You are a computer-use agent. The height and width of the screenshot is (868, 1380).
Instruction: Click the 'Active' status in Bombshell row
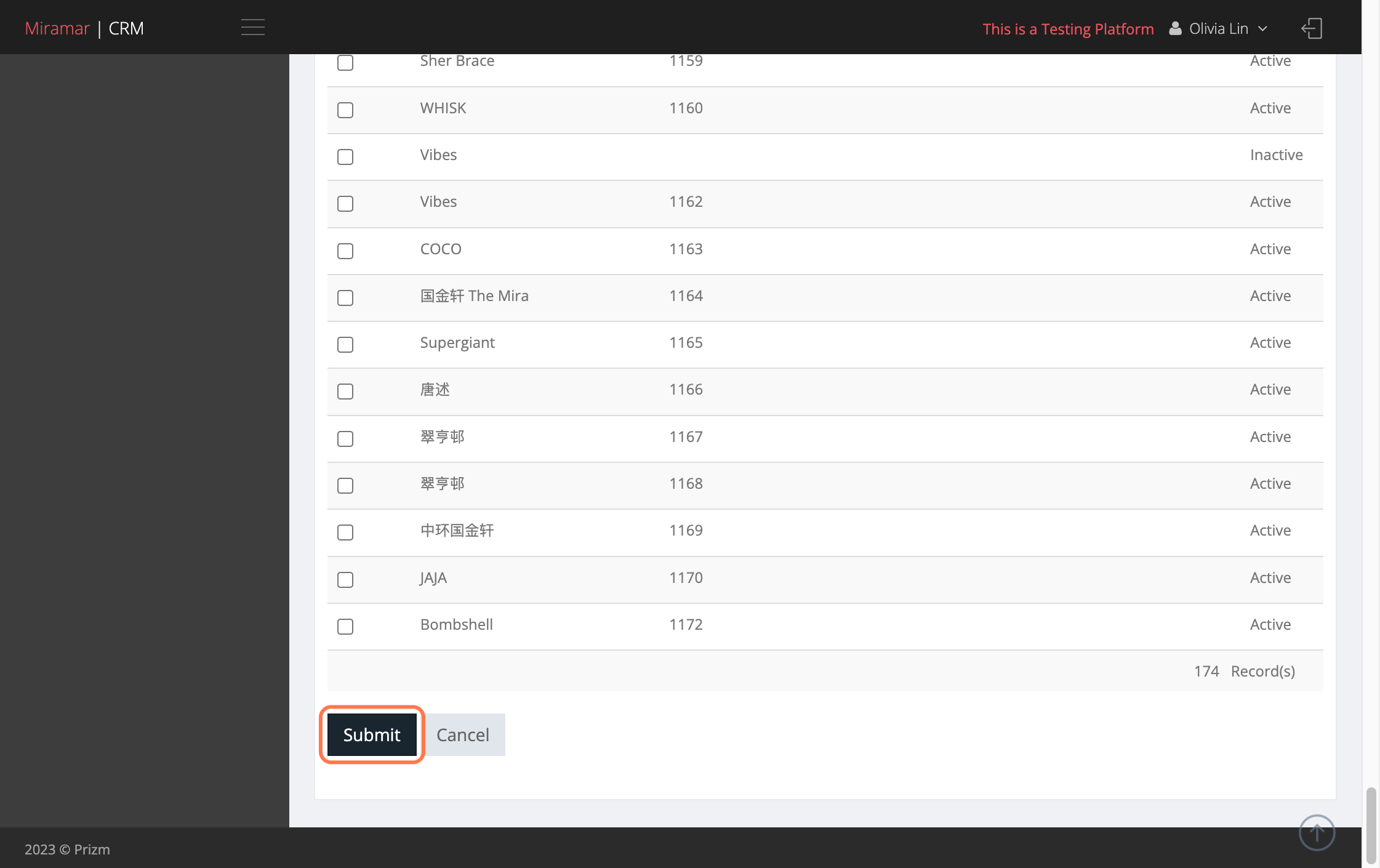coord(1270,624)
